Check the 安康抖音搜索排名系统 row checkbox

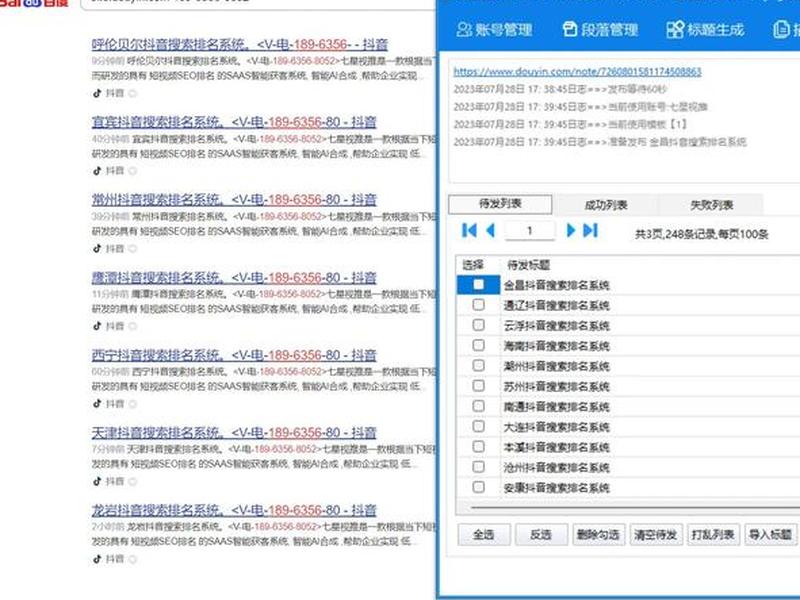(479, 487)
